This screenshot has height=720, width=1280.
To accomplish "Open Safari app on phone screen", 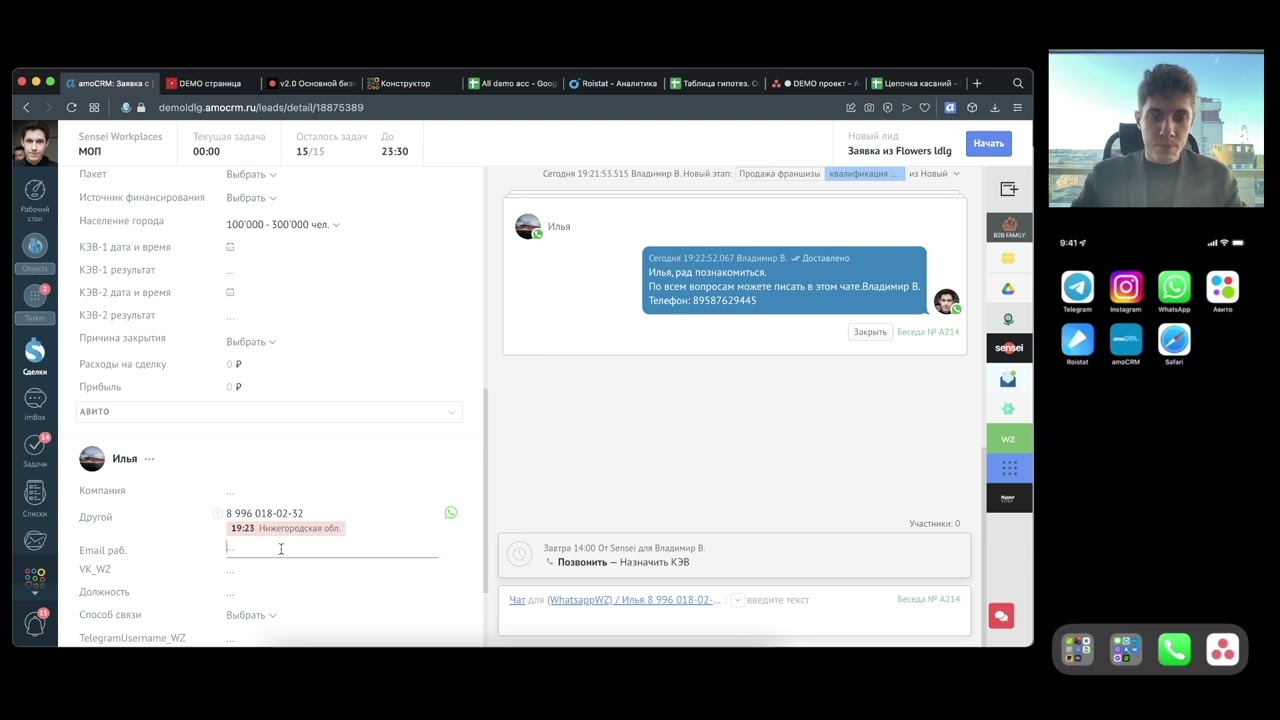I will click(1174, 341).
